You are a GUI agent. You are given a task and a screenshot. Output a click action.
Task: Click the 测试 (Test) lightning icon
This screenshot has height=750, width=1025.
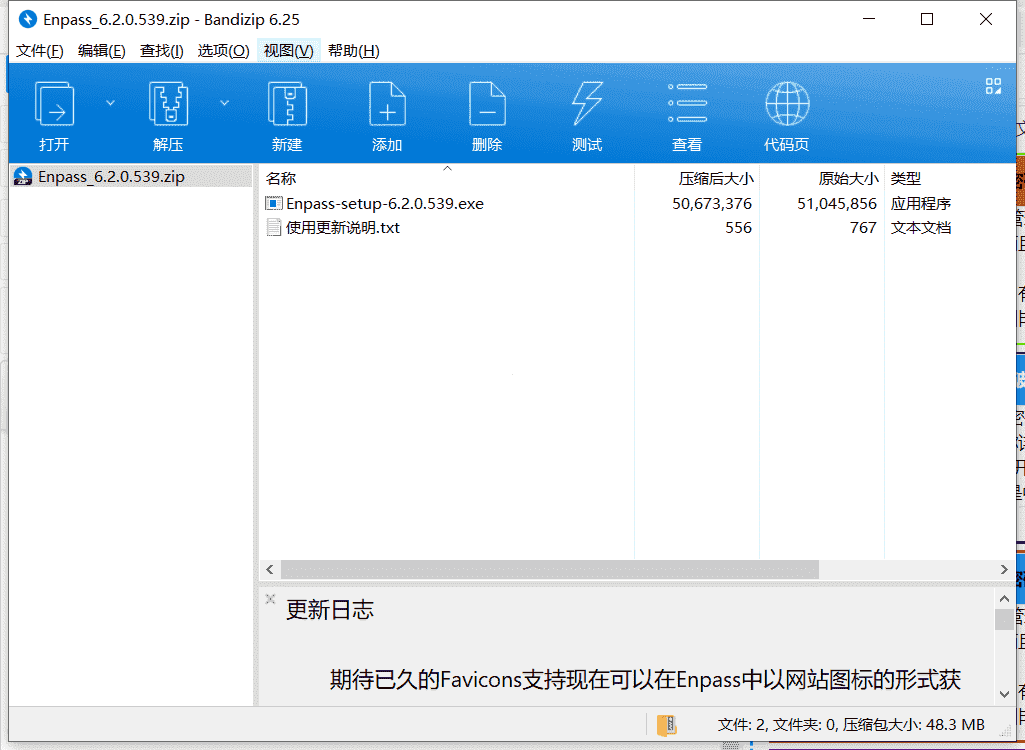click(587, 103)
